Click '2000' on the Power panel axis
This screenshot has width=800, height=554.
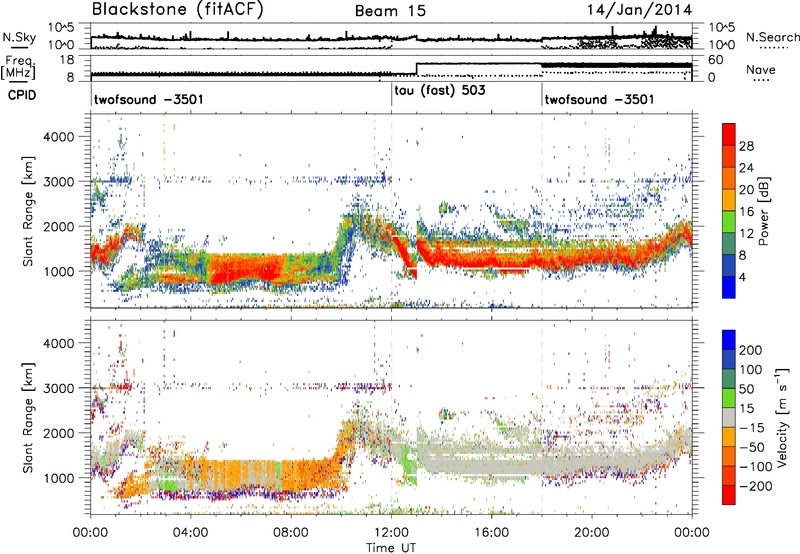coord(59,226)
